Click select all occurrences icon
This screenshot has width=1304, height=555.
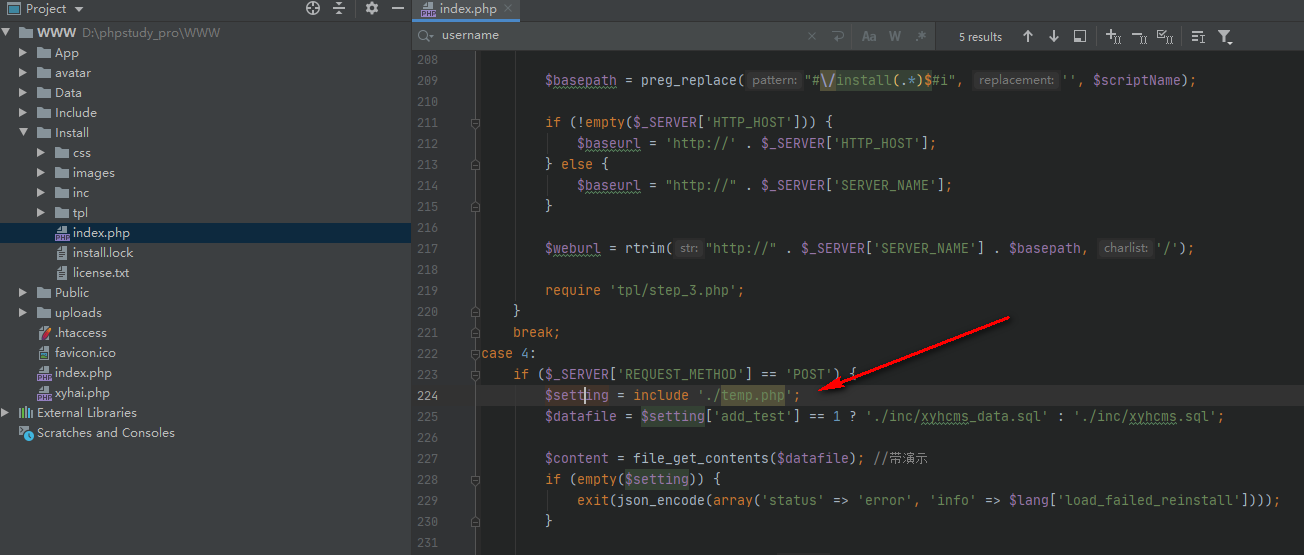tap(1165, 36)
